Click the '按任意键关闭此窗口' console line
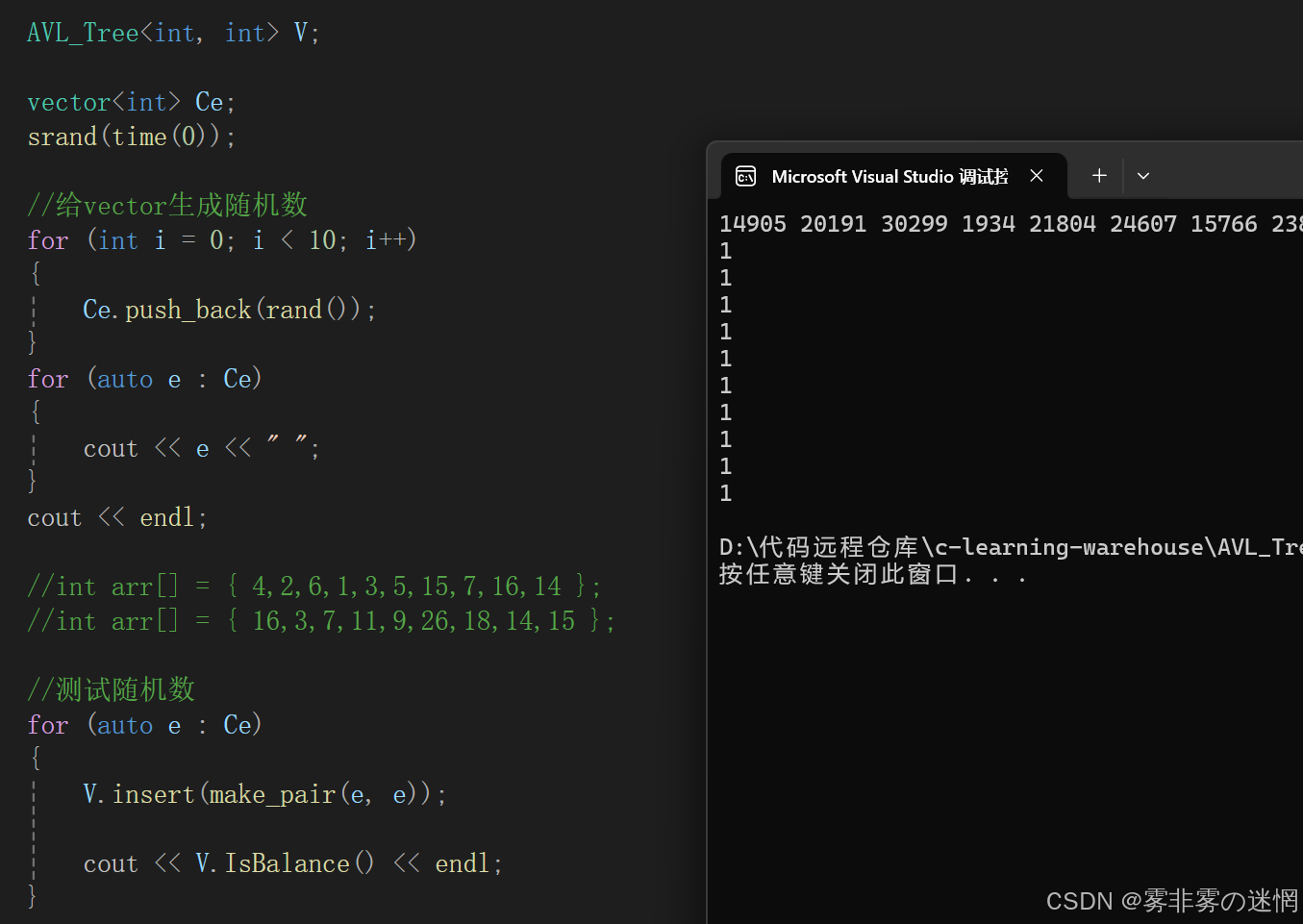 coord(873,575)
